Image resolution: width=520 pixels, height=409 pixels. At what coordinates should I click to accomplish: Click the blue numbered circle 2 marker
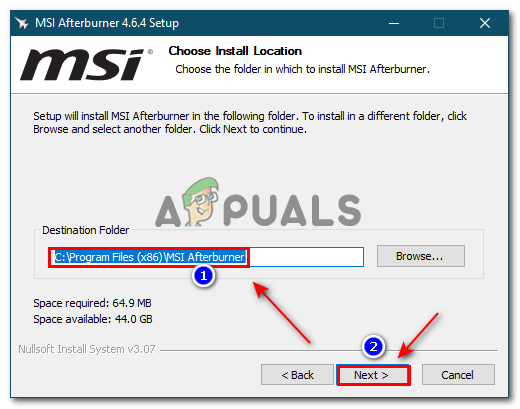[x=373, y=347]
